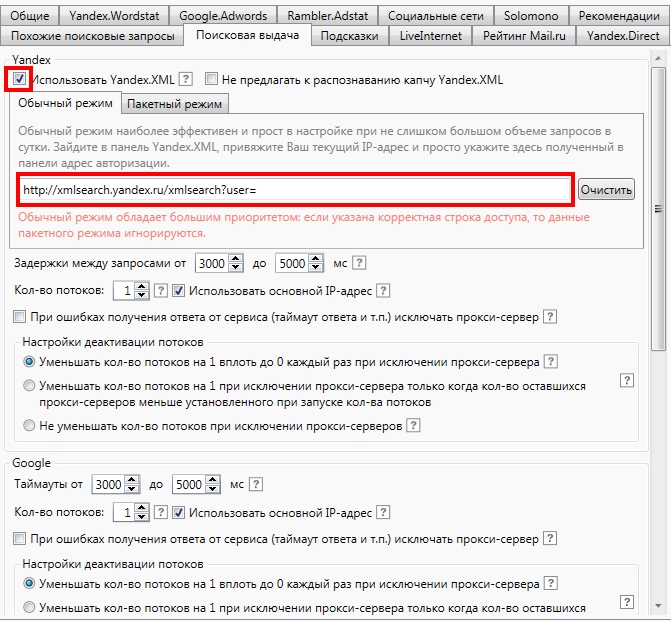The height and width of the screenshot is (621, 671).
Task: Open the Подсказки tab
Action: coord(349,36)
